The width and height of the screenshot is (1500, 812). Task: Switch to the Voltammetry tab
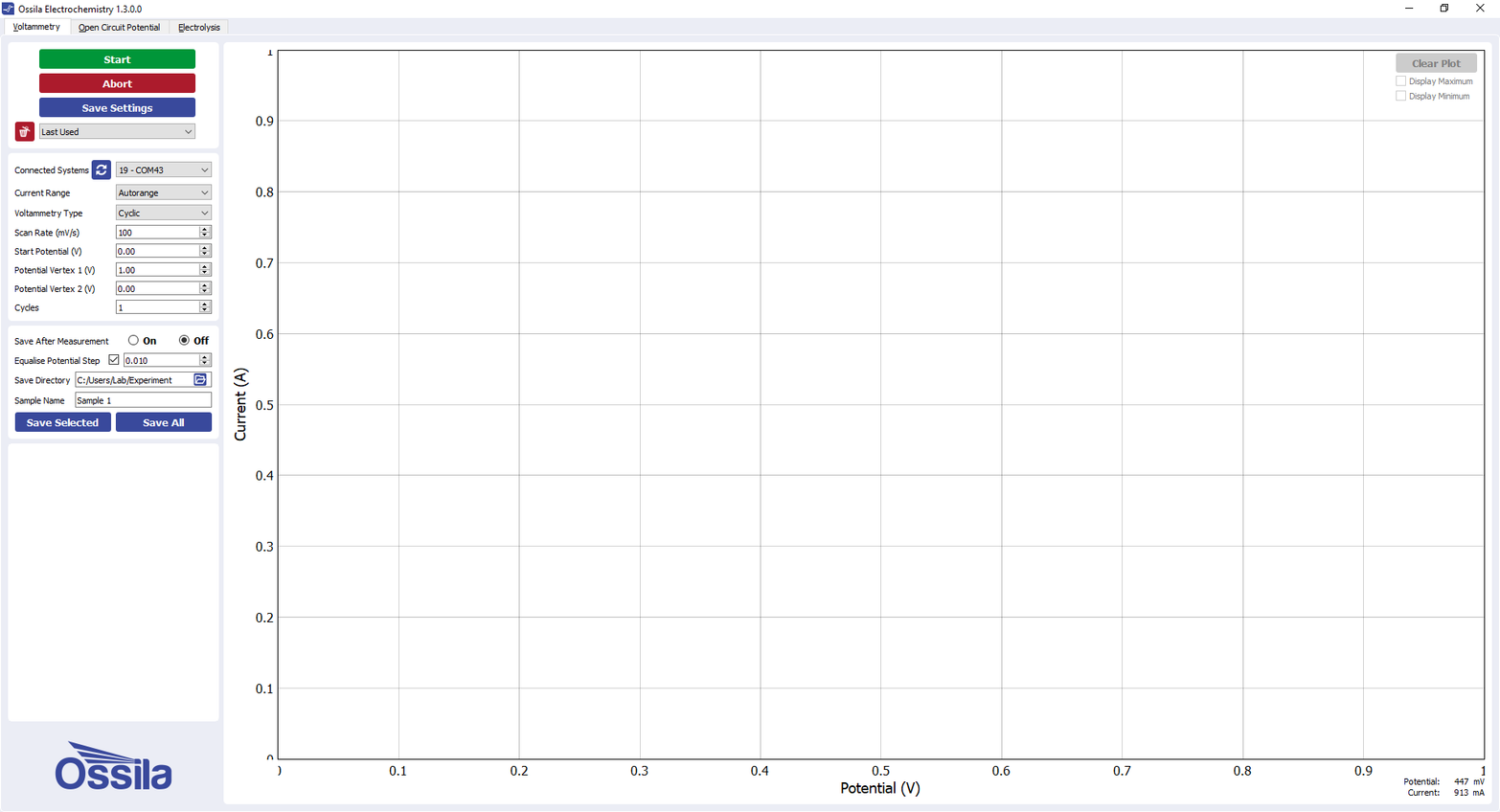[36, 27]
